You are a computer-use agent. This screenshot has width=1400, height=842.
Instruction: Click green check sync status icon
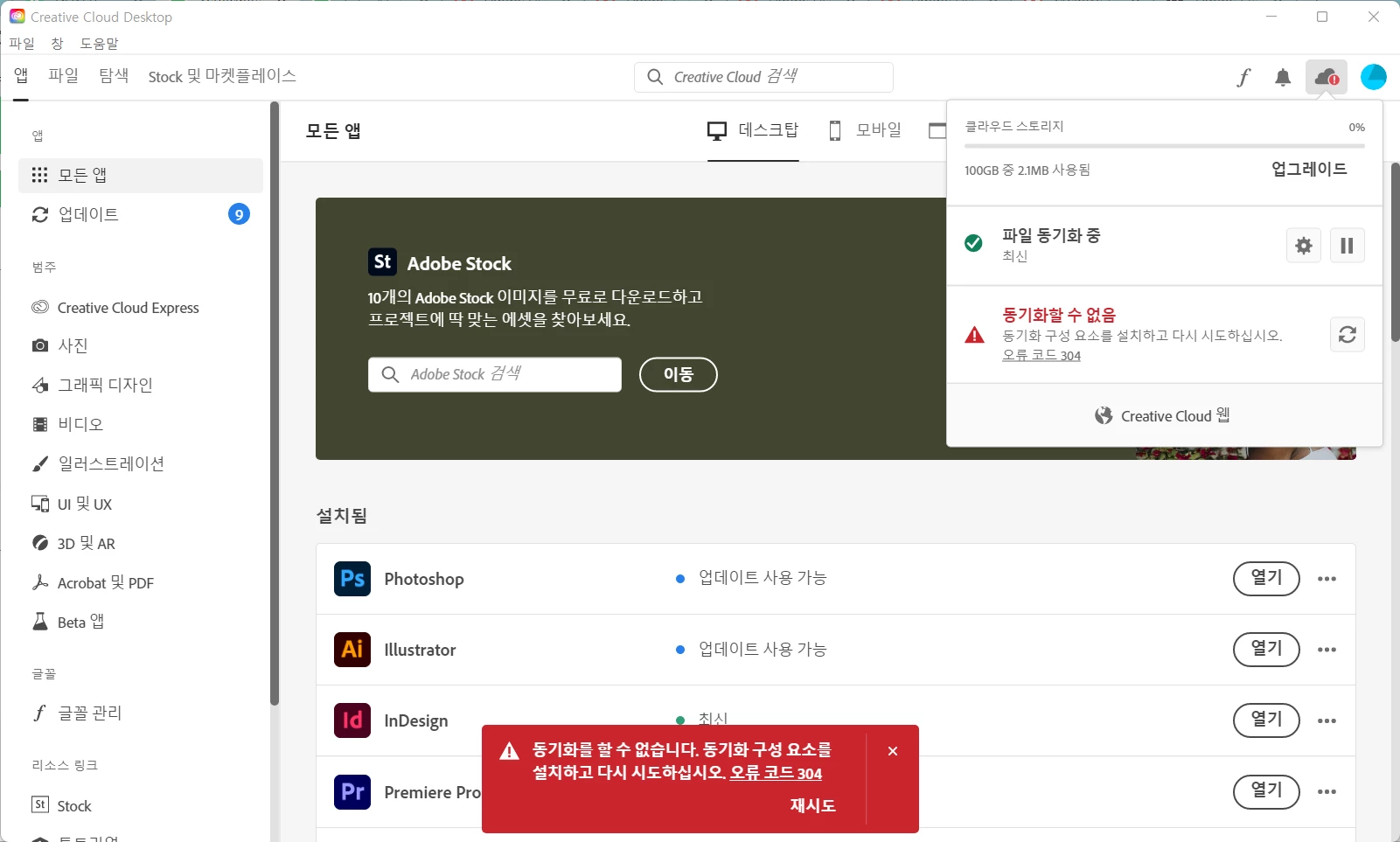click(973, 243)
